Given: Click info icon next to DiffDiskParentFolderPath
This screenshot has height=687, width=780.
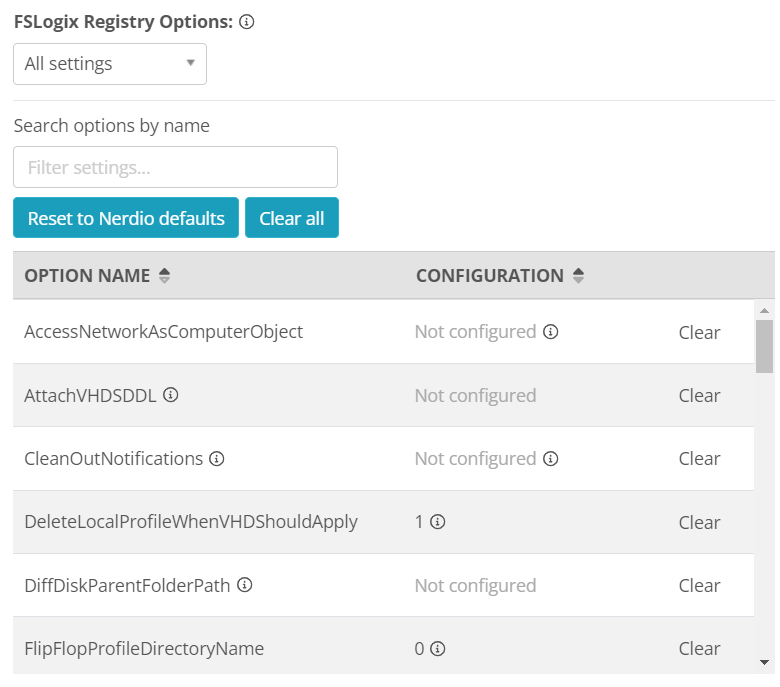Looking at the screenshot, I should [x=245, y=585].
